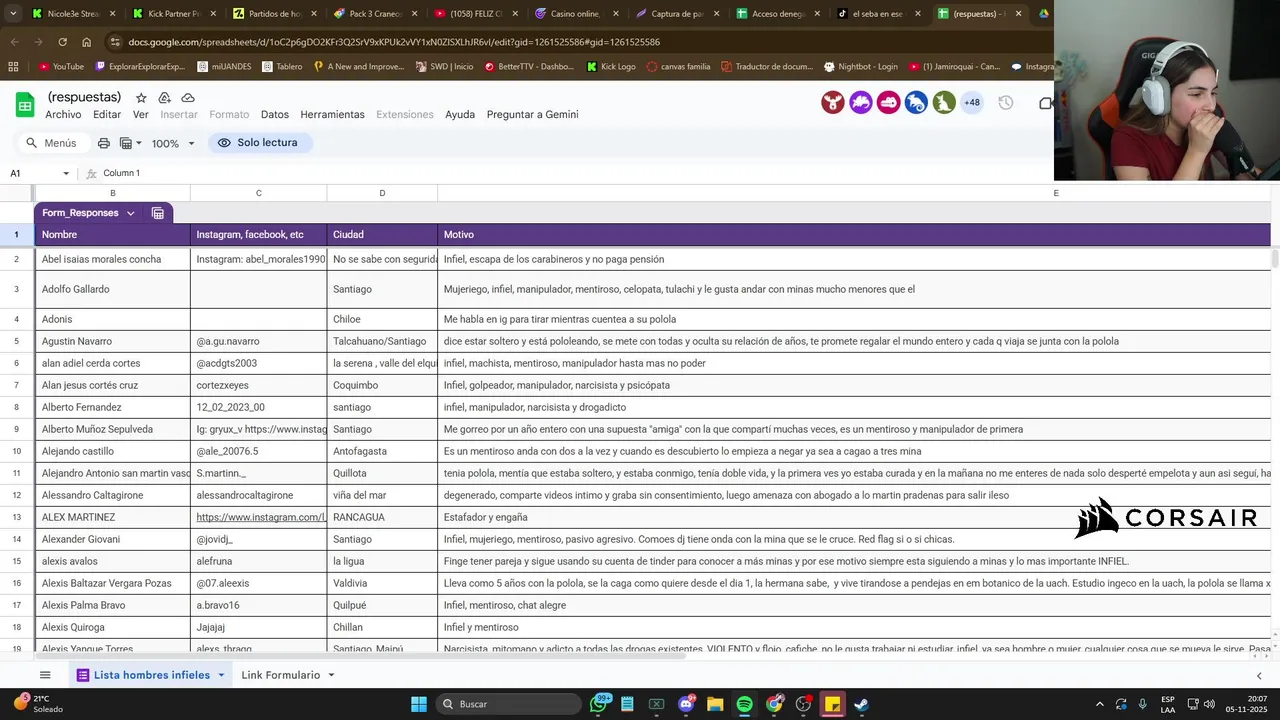Check the cloud save status icon
The width and height of the screenshot is (1280, 720).
188,98
